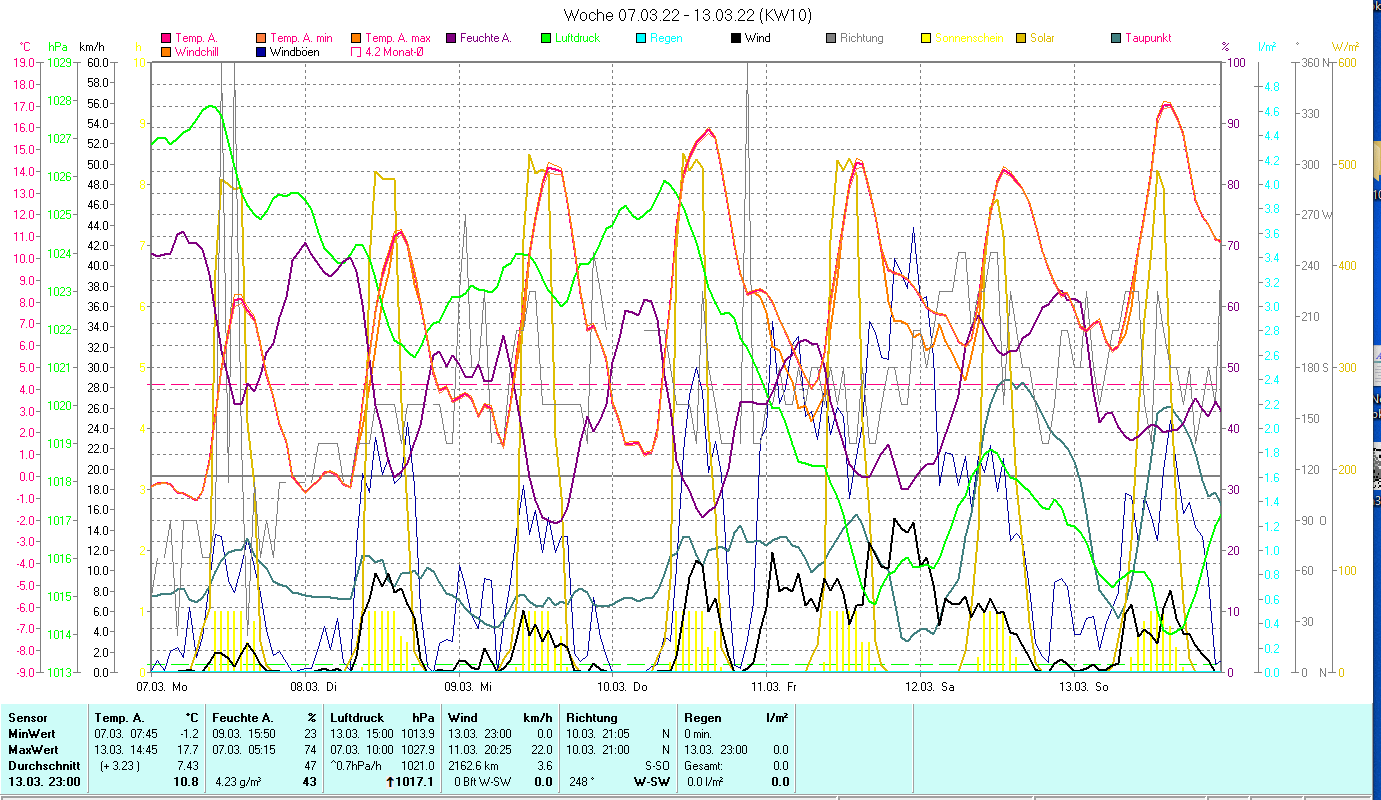Click the Durchschnitt row label
The image size is (1381, 800).
pos(43,766)
